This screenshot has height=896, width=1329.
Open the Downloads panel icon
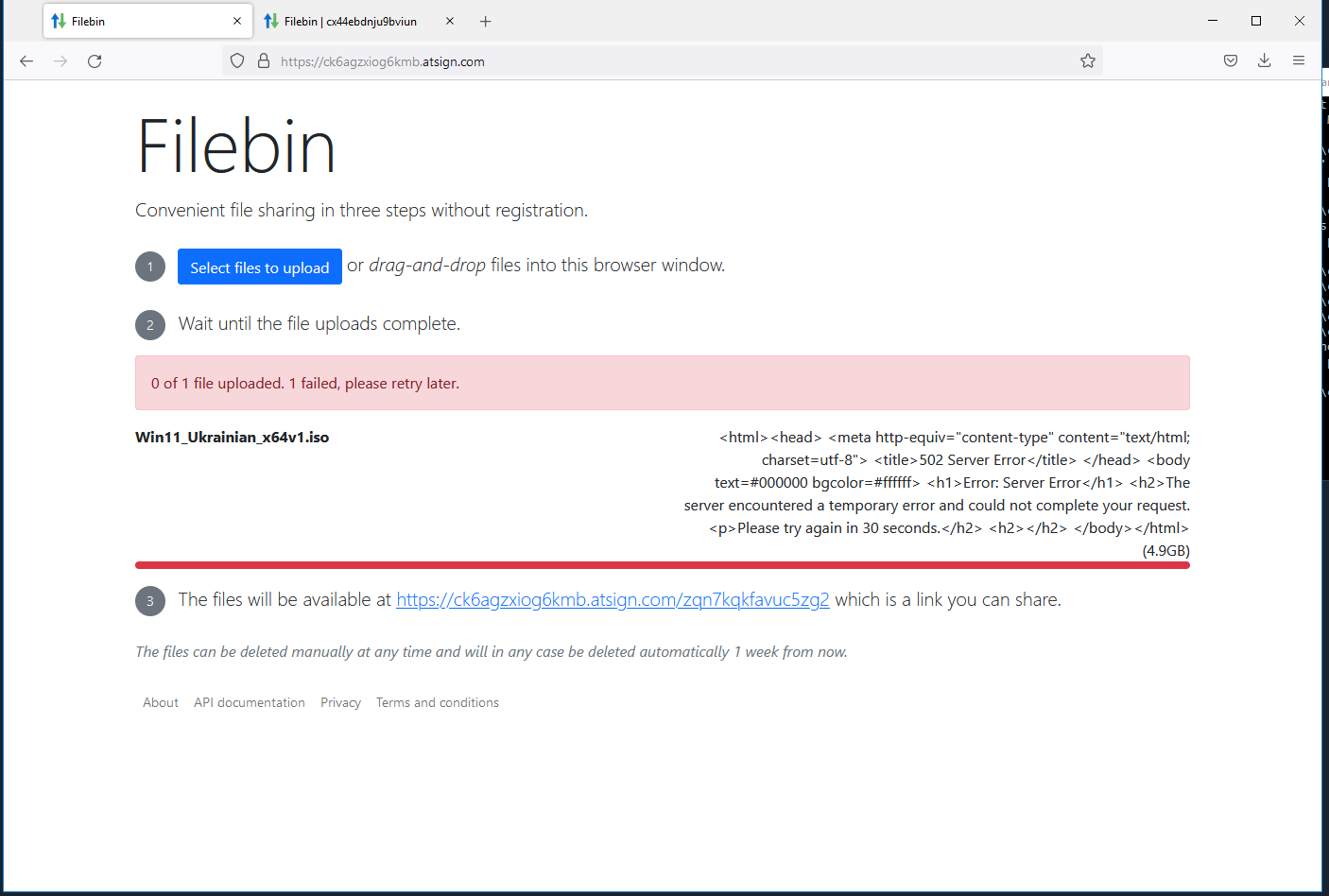pyautogui.click(x=1265, y=61)
